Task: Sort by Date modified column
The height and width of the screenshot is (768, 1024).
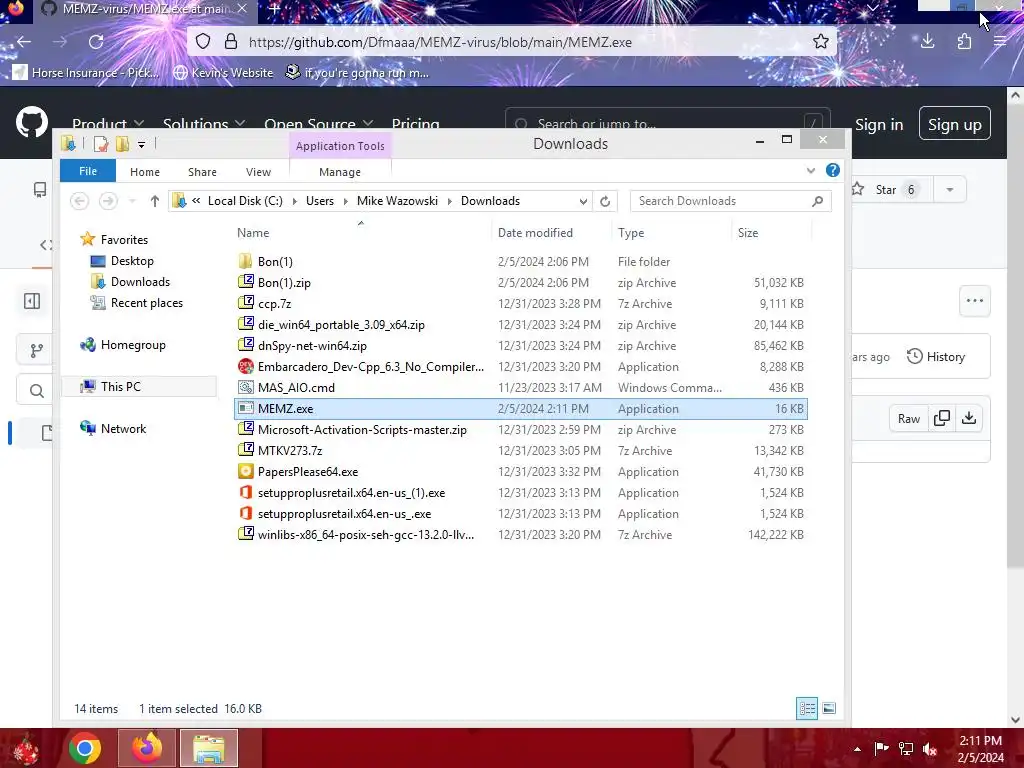Action: click(535, 232)
